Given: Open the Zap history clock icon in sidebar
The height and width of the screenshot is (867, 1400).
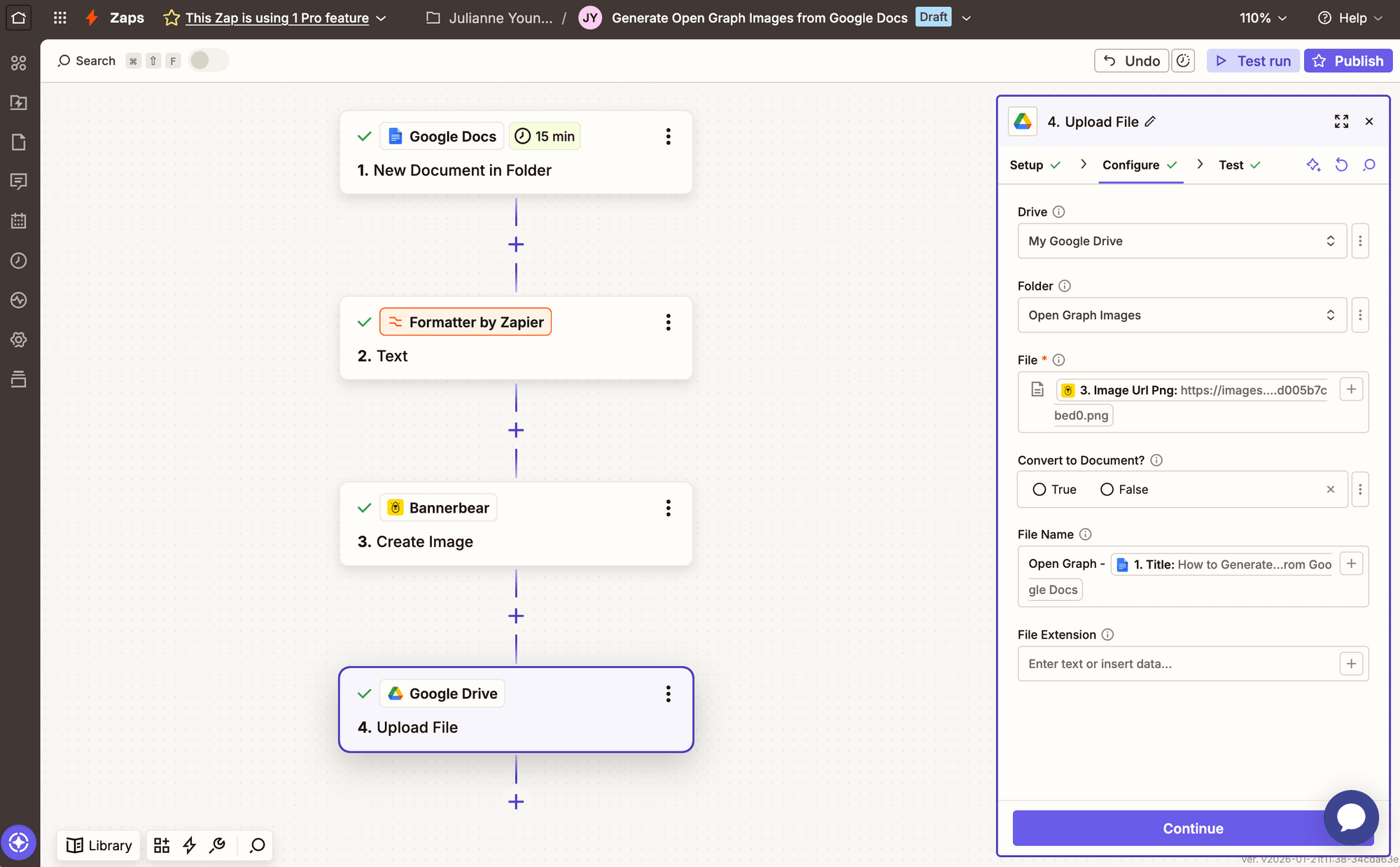Looking at the screenshot, I should click(19, 261).
